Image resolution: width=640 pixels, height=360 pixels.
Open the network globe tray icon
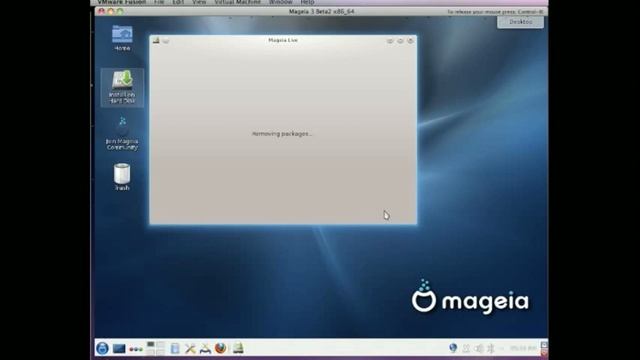click(453, 348)
